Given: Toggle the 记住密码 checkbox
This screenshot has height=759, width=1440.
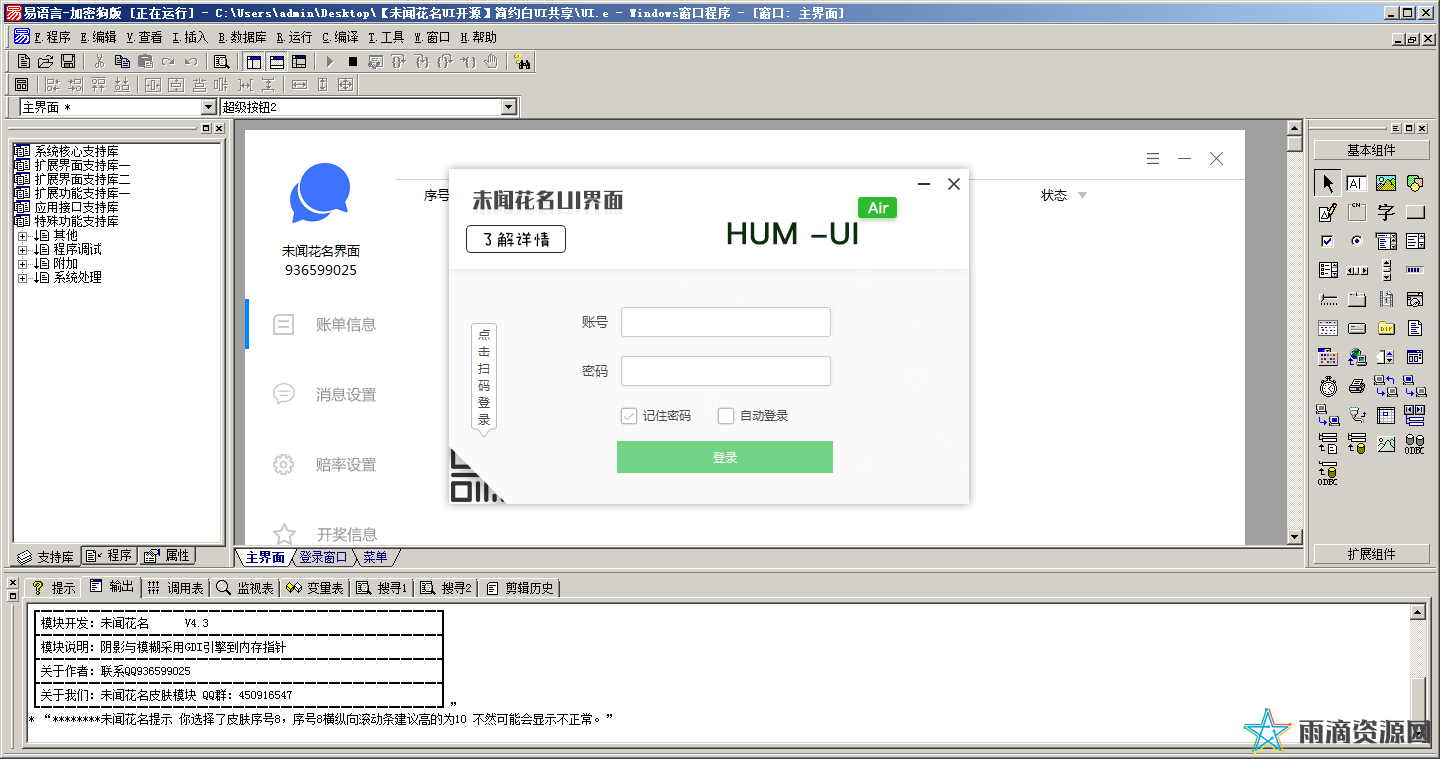Looking at the screenshot, I should point(629,416).
